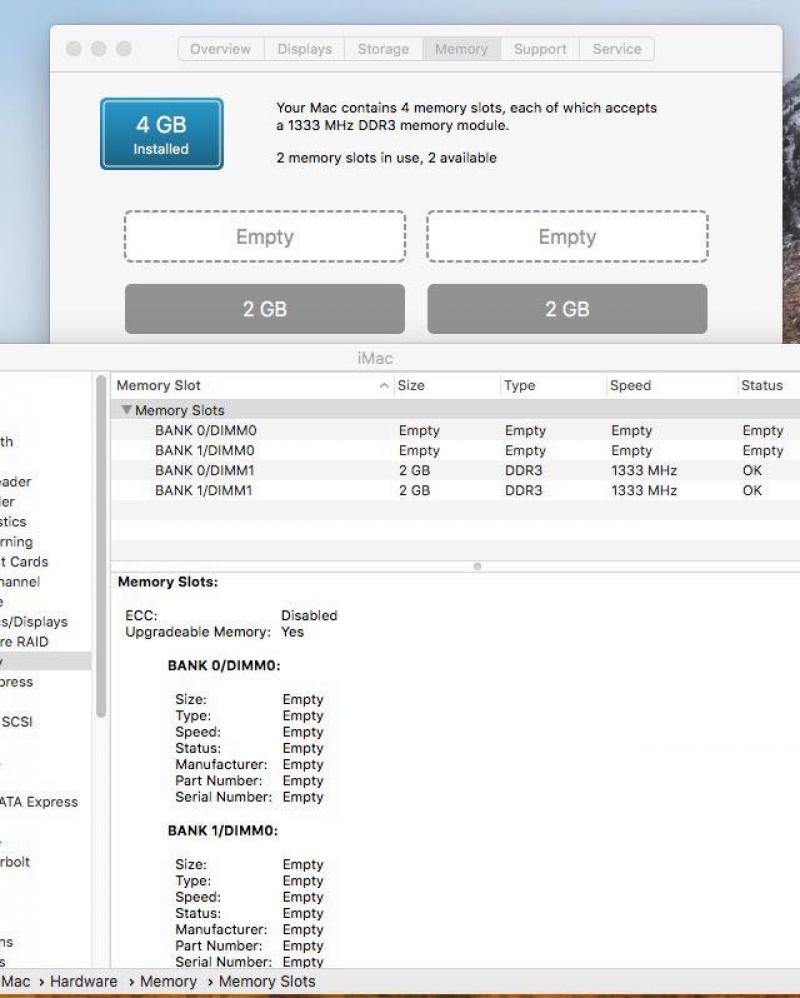Click the split pane divider handle

pyautogui.click(x=477, y=566)
